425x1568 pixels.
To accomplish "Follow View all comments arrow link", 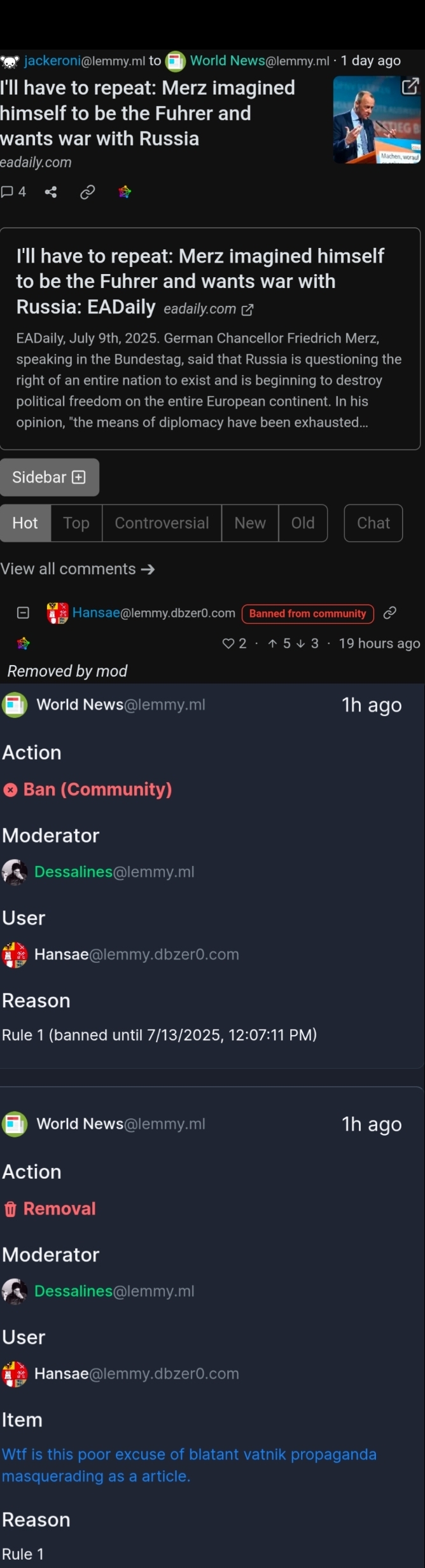I will tap(78, 569).
